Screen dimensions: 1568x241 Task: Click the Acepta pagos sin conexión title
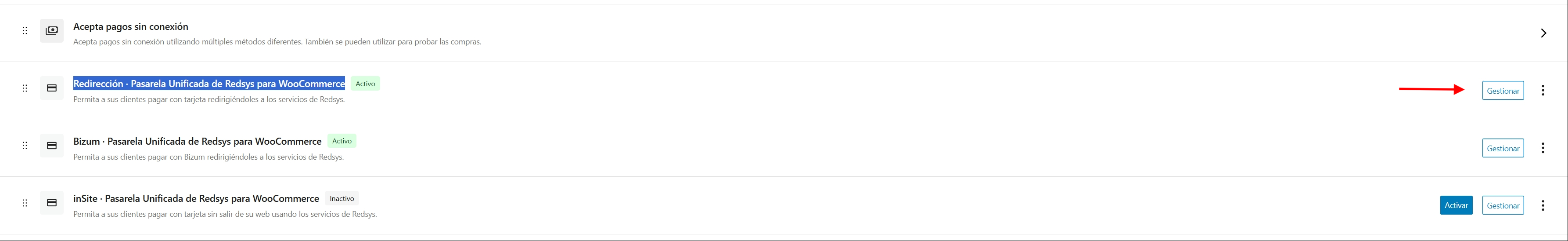pyautogui.click(x=131, y=26)
